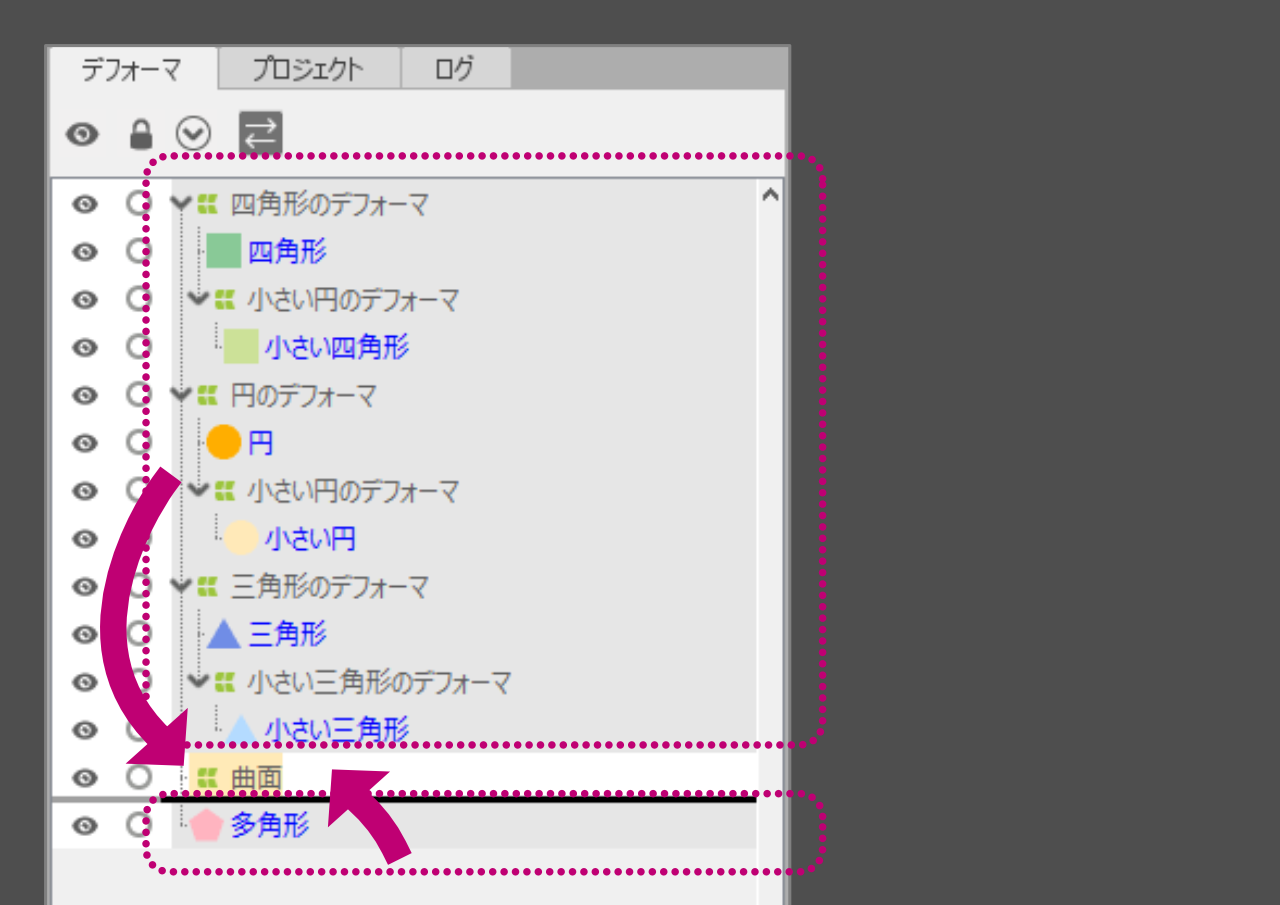Screen dimensions: 1280x905
Task: Collapse the 円のデフォーマ tree node
Action: click(x=181, y=394)
